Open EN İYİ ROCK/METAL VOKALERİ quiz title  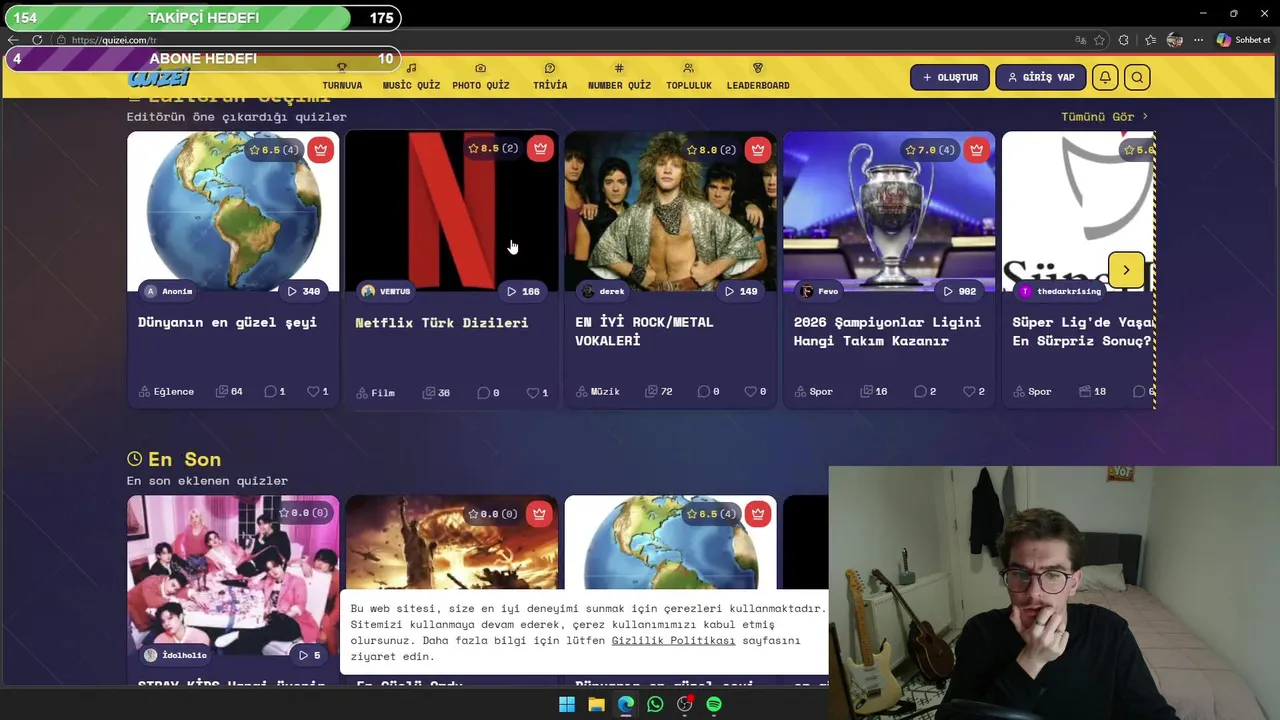[x=645, y=331]
